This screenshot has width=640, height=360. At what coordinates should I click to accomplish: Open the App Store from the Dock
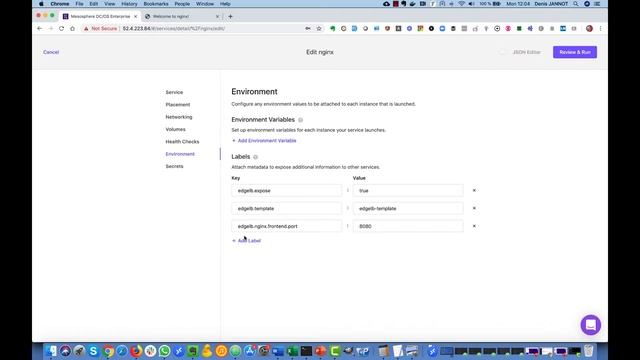click(x=249, y=351)
